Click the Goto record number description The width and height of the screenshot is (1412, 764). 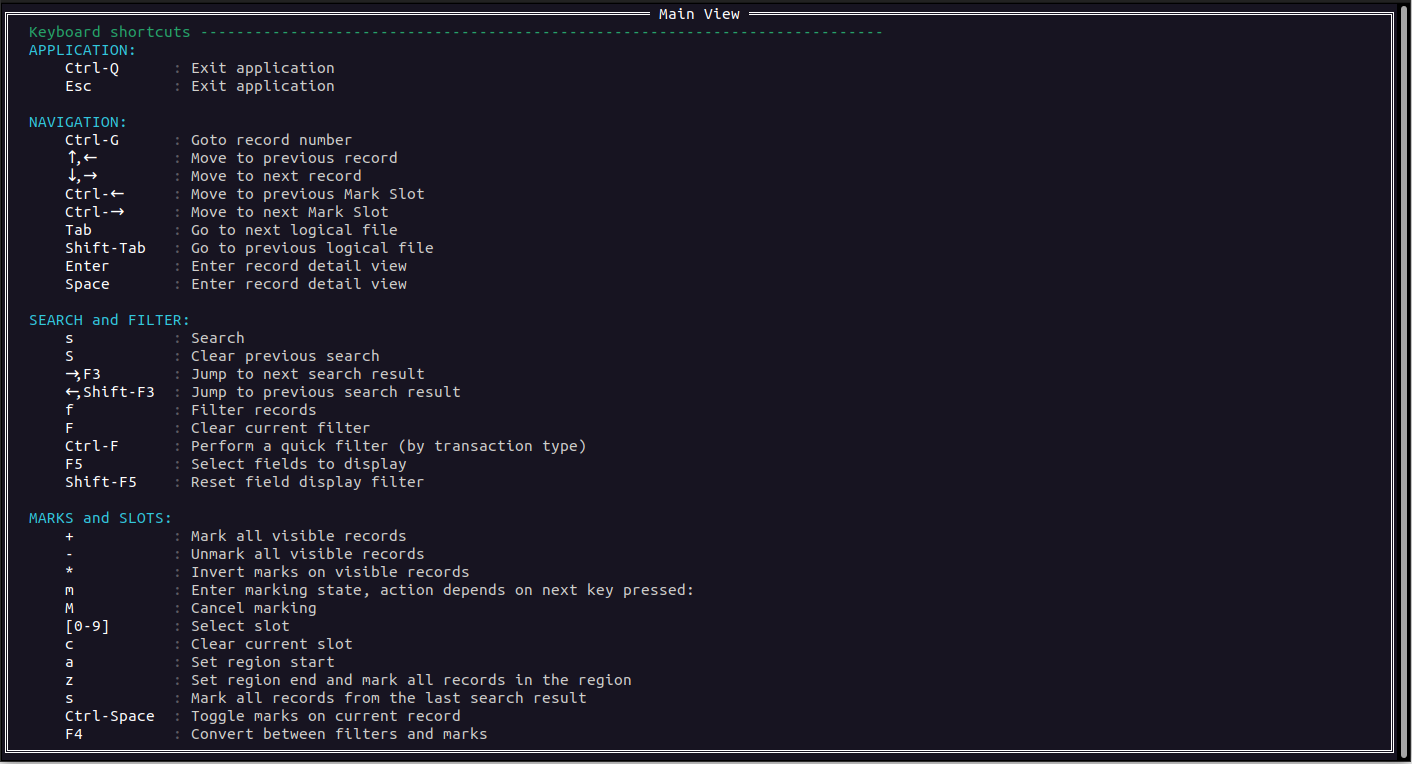pyautogui.click(x=271, y=140)
